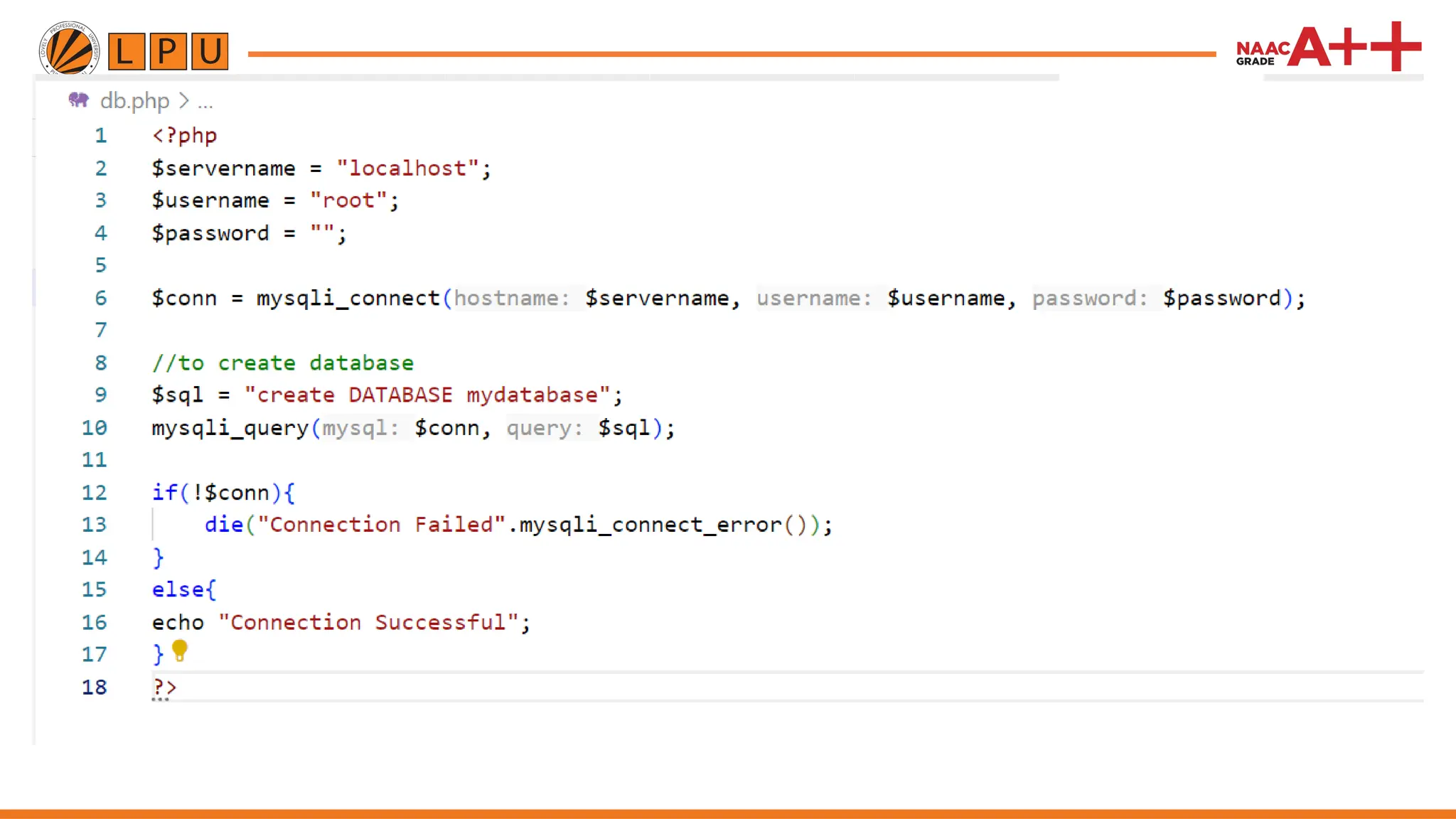Click the die keyword on line 13
This screenshot has height=819, width=1456.
coord(223,525)
